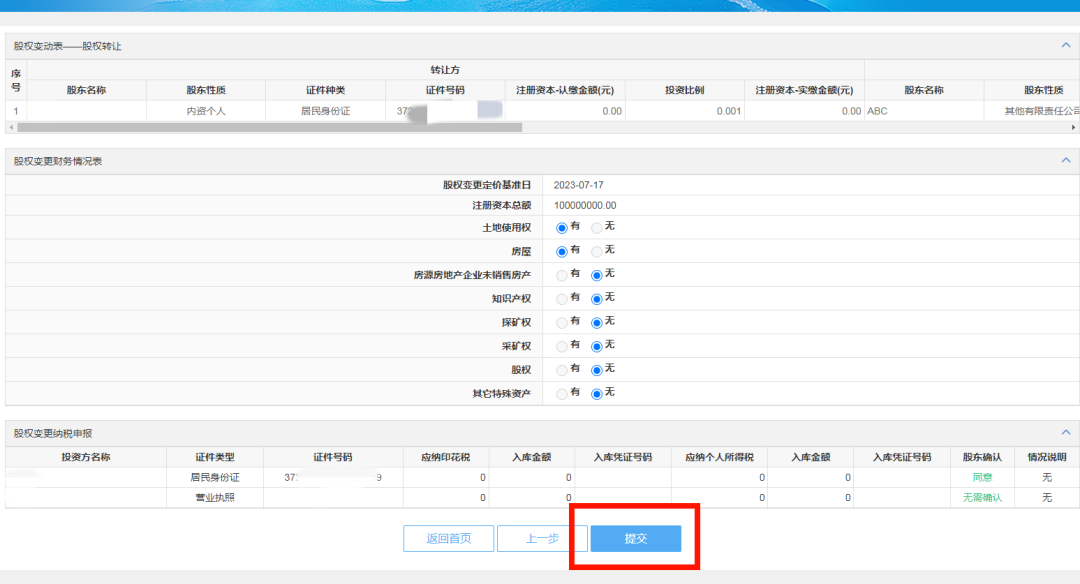Click the 同意 shareholder confirmation status
This screenshot has width=1080, height=584.
coord(982,477)
